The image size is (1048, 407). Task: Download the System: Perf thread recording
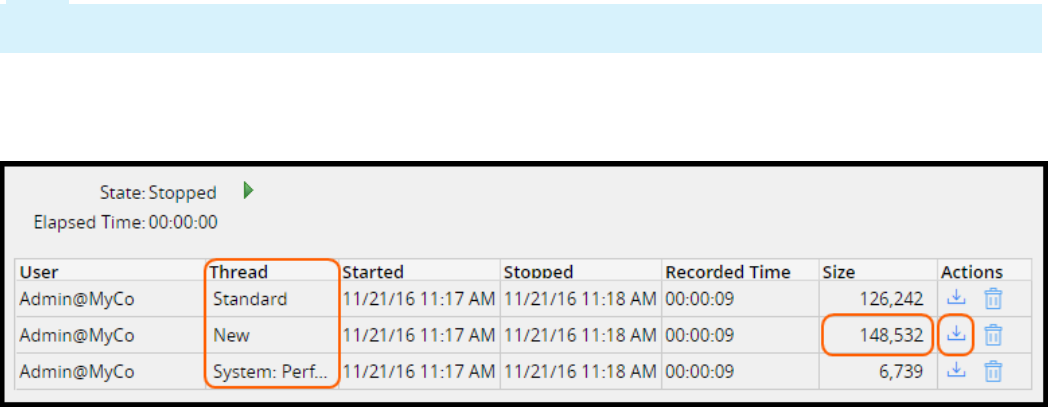click(x=957, y=370)
